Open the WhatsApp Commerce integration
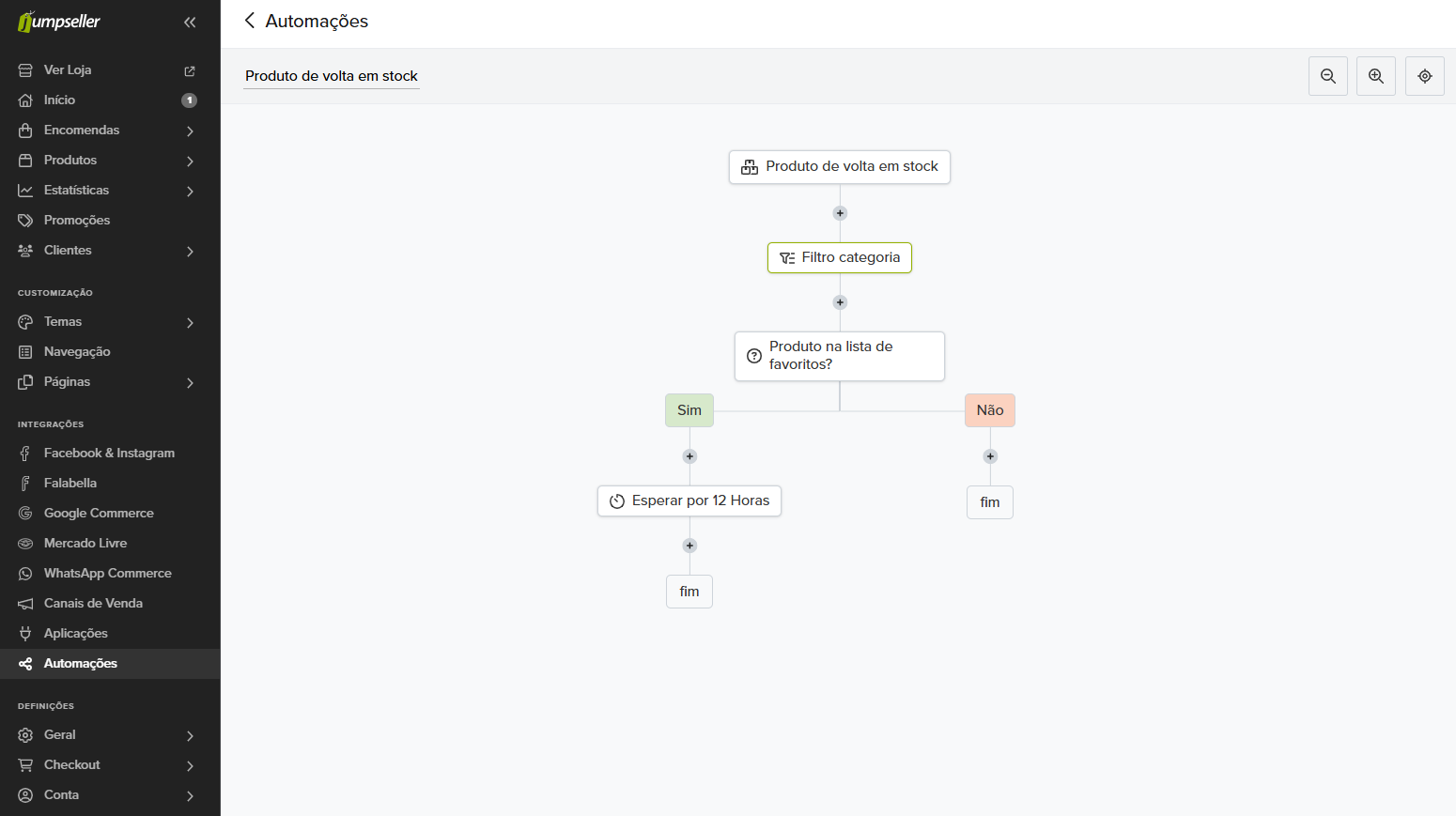 (x=107, y=573)
